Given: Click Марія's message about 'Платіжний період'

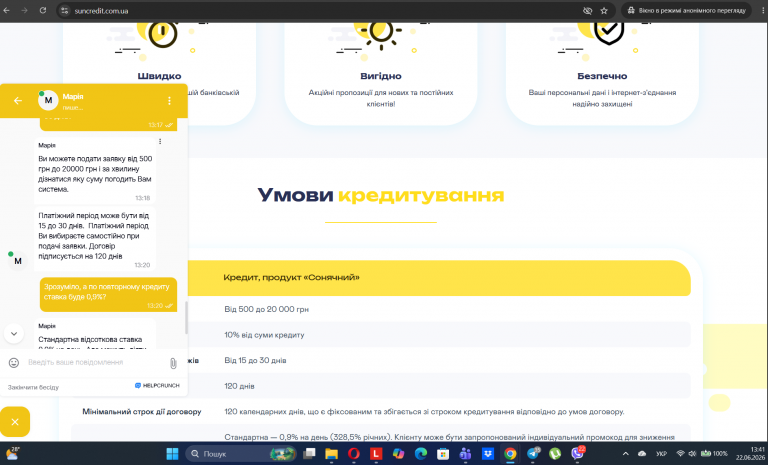Looking at the screenshot, I should coord(95,239).
